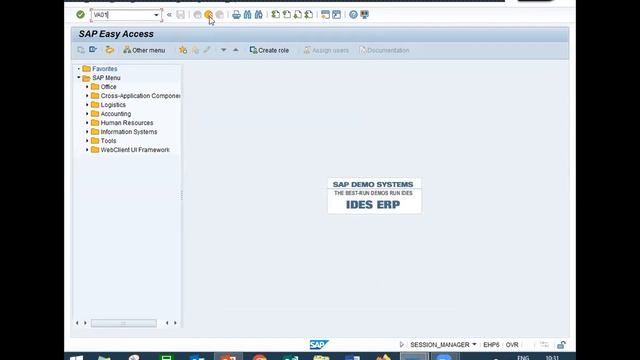Select the Information Systems tree item
The width and height of the screenshot is (640, 360).
point(129,131)
